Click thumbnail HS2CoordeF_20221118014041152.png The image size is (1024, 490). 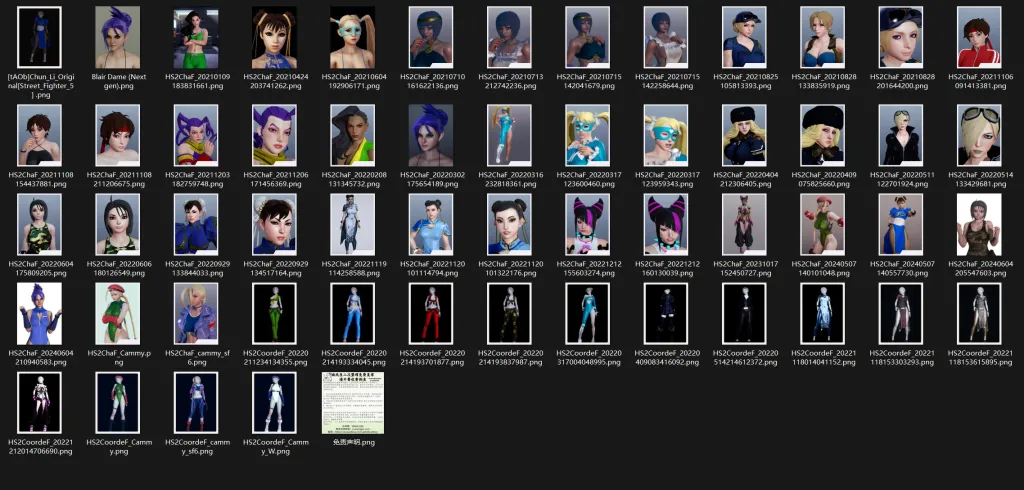click(x=823, y=314)
